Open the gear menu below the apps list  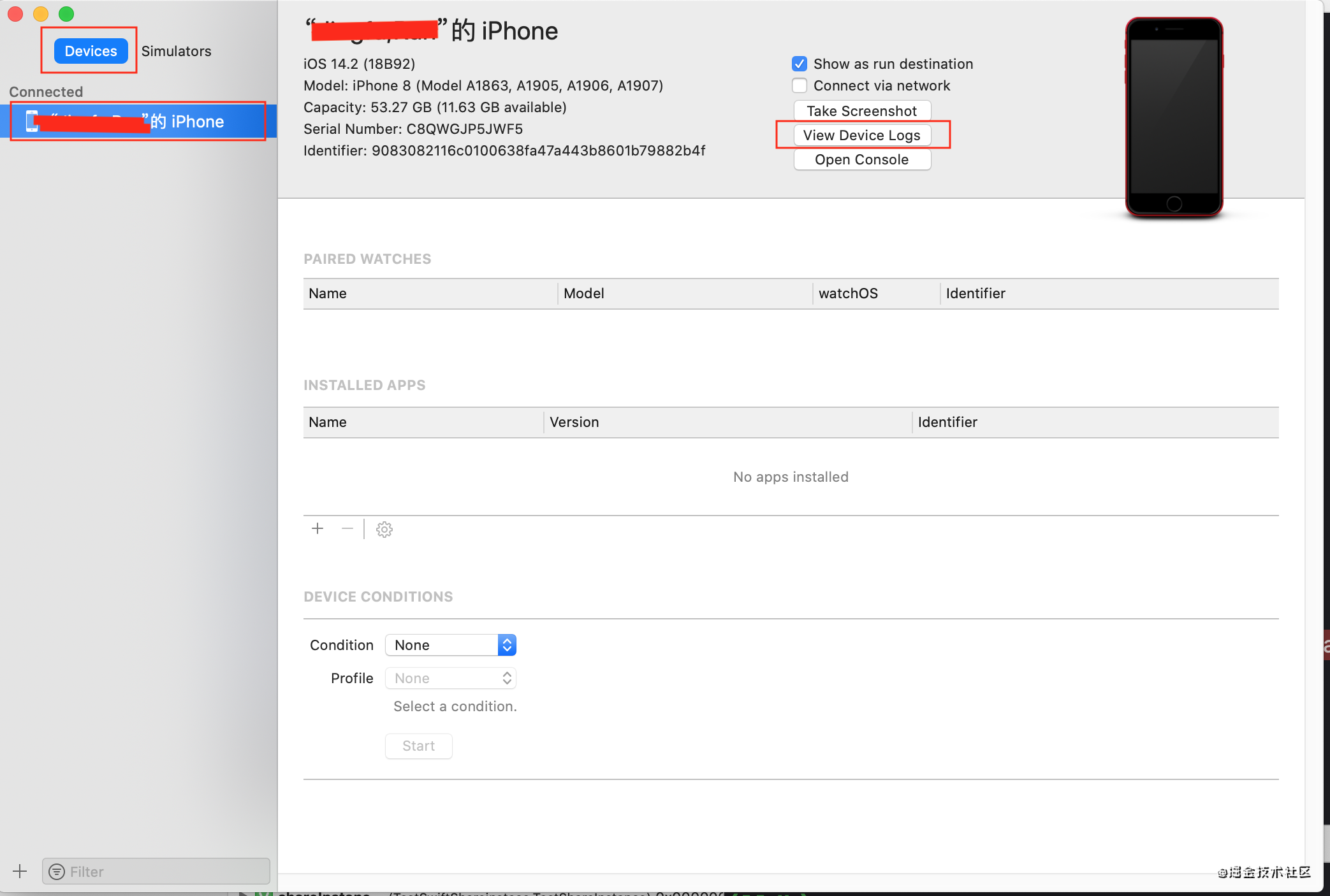point(384,530)
